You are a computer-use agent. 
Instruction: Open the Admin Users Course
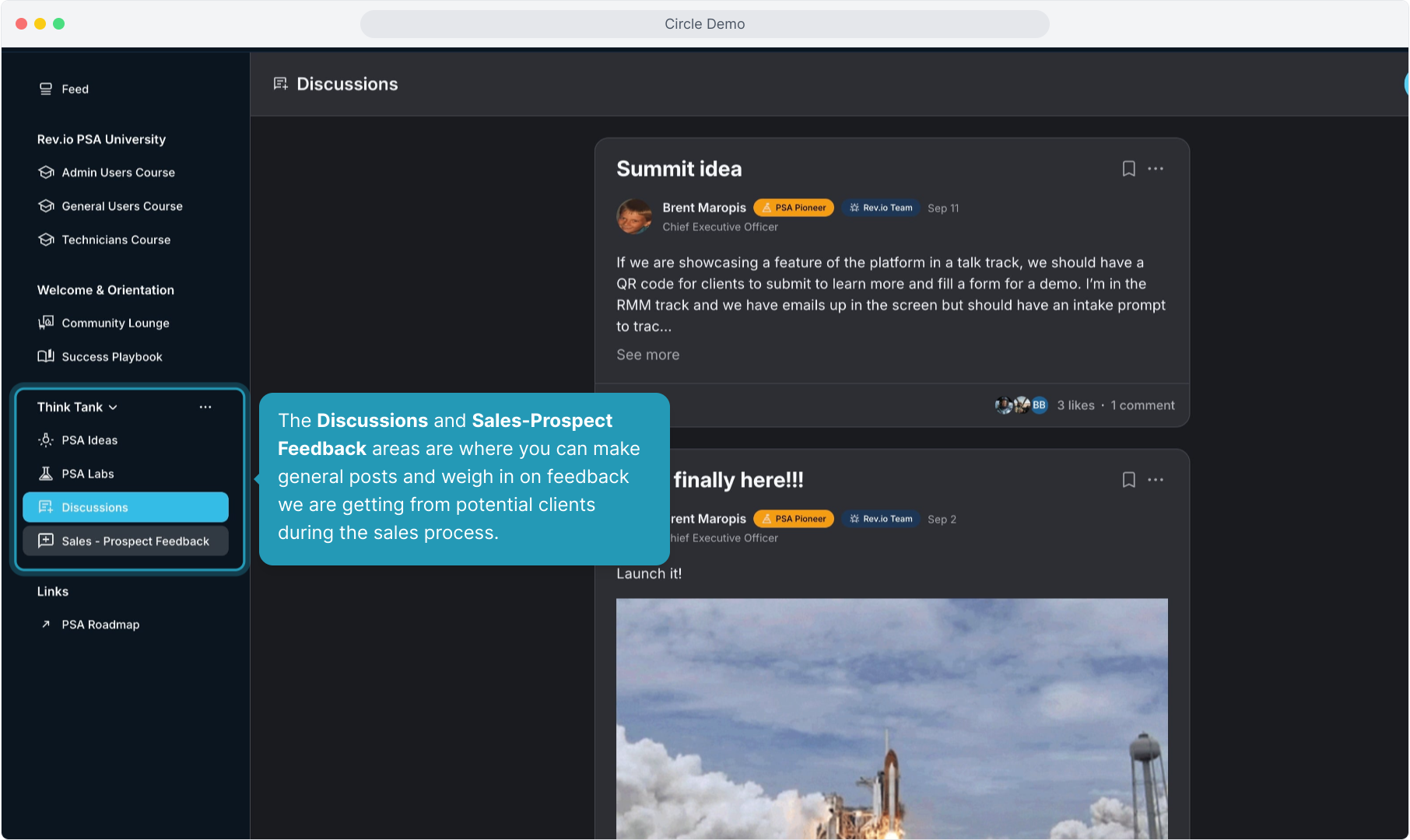[x=117, y=173]
